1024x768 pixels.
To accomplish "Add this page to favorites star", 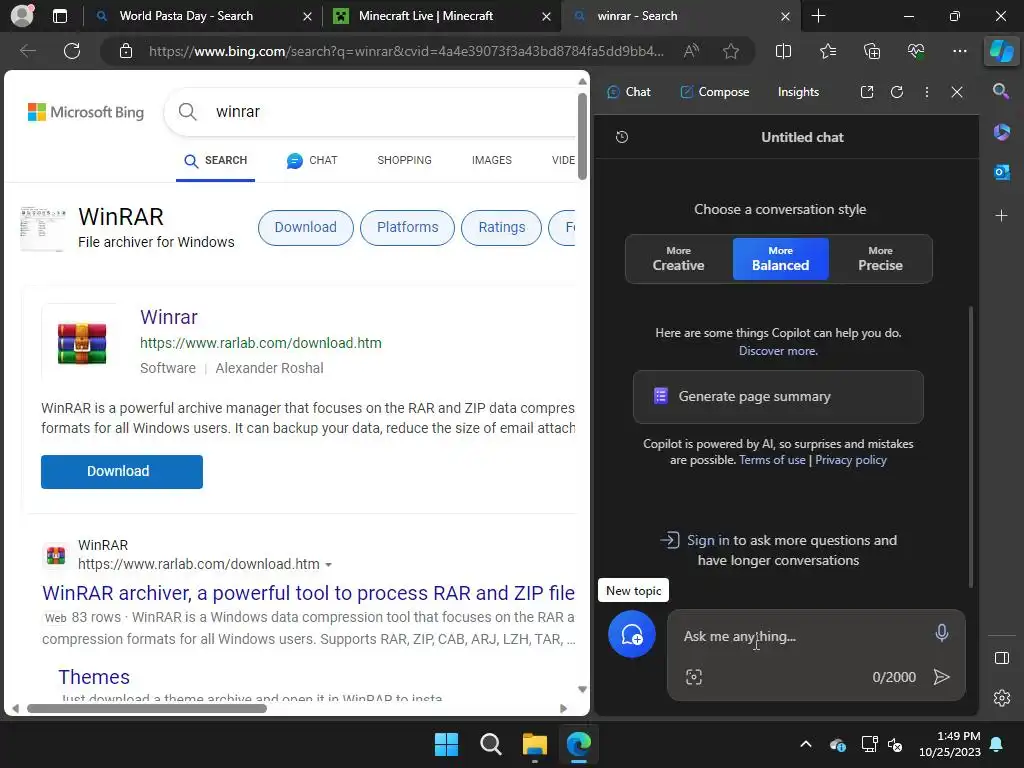I will [x=731, y=51].
